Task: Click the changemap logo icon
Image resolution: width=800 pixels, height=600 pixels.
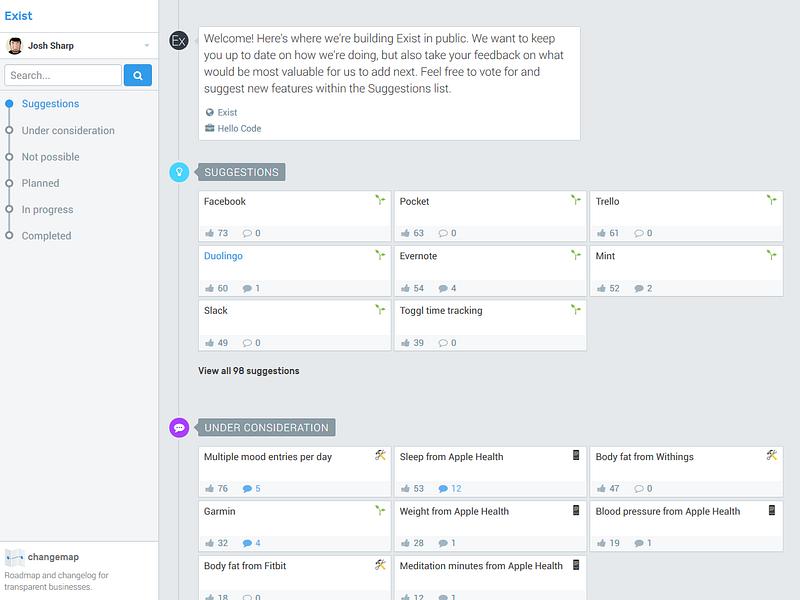Action: 14,557
